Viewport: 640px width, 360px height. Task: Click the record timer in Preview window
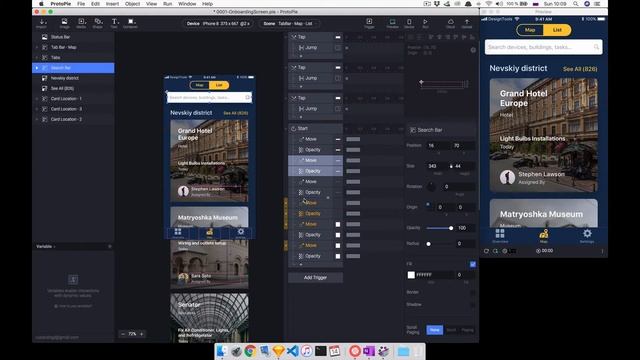[x=545, y=251]
